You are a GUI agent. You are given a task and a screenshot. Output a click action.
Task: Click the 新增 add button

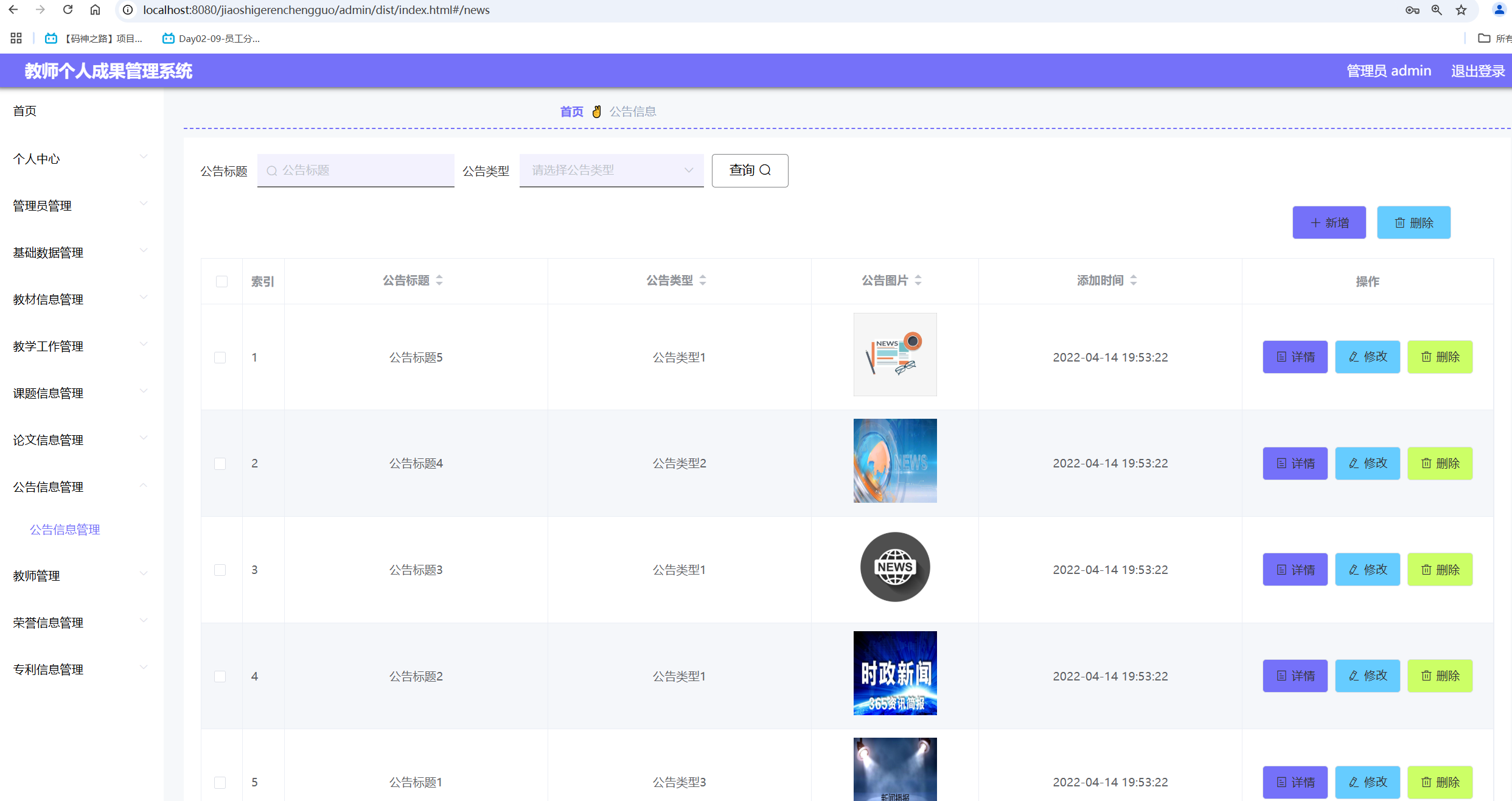1329,223
